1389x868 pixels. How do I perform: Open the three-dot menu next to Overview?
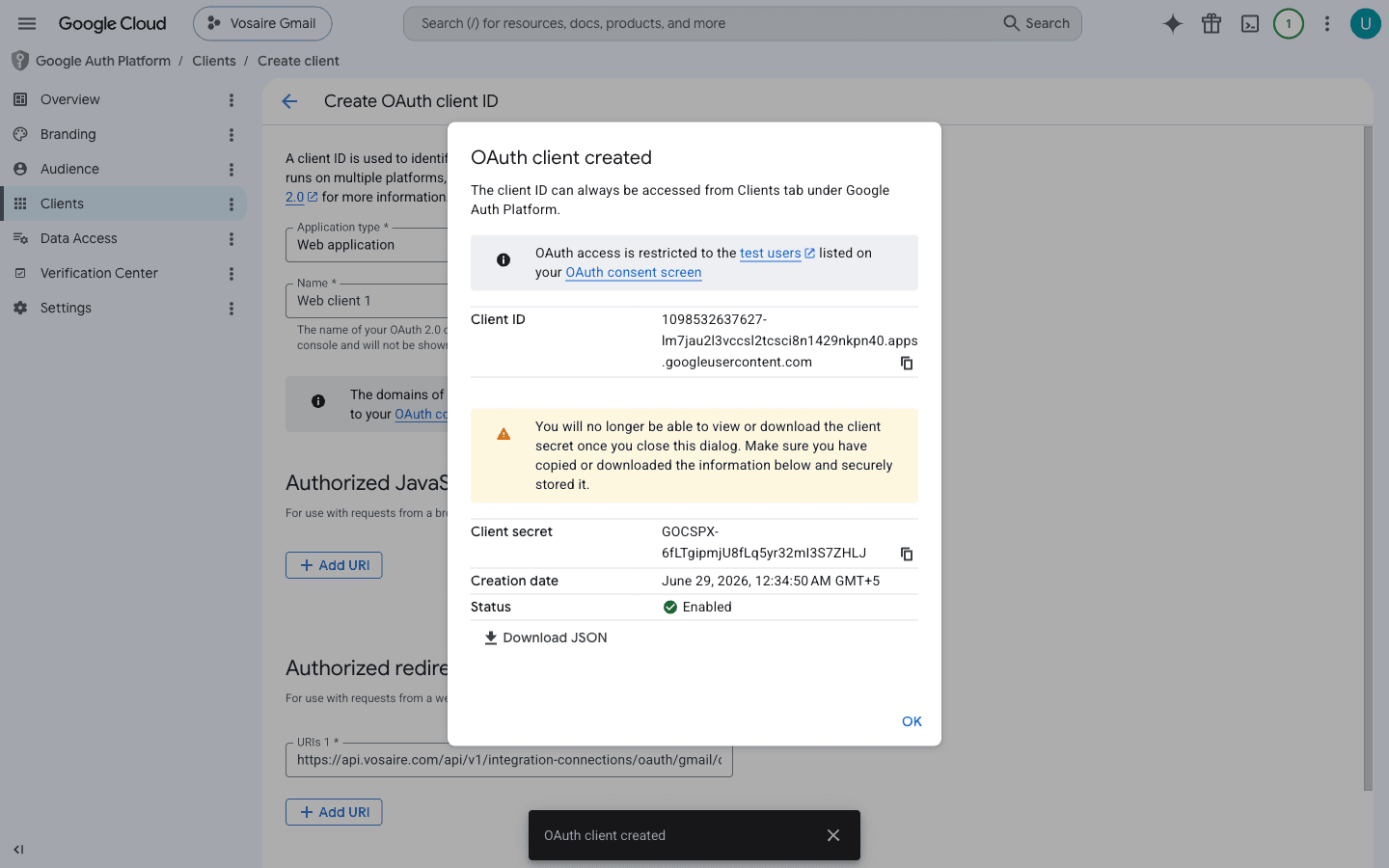[x=231, y=100]
